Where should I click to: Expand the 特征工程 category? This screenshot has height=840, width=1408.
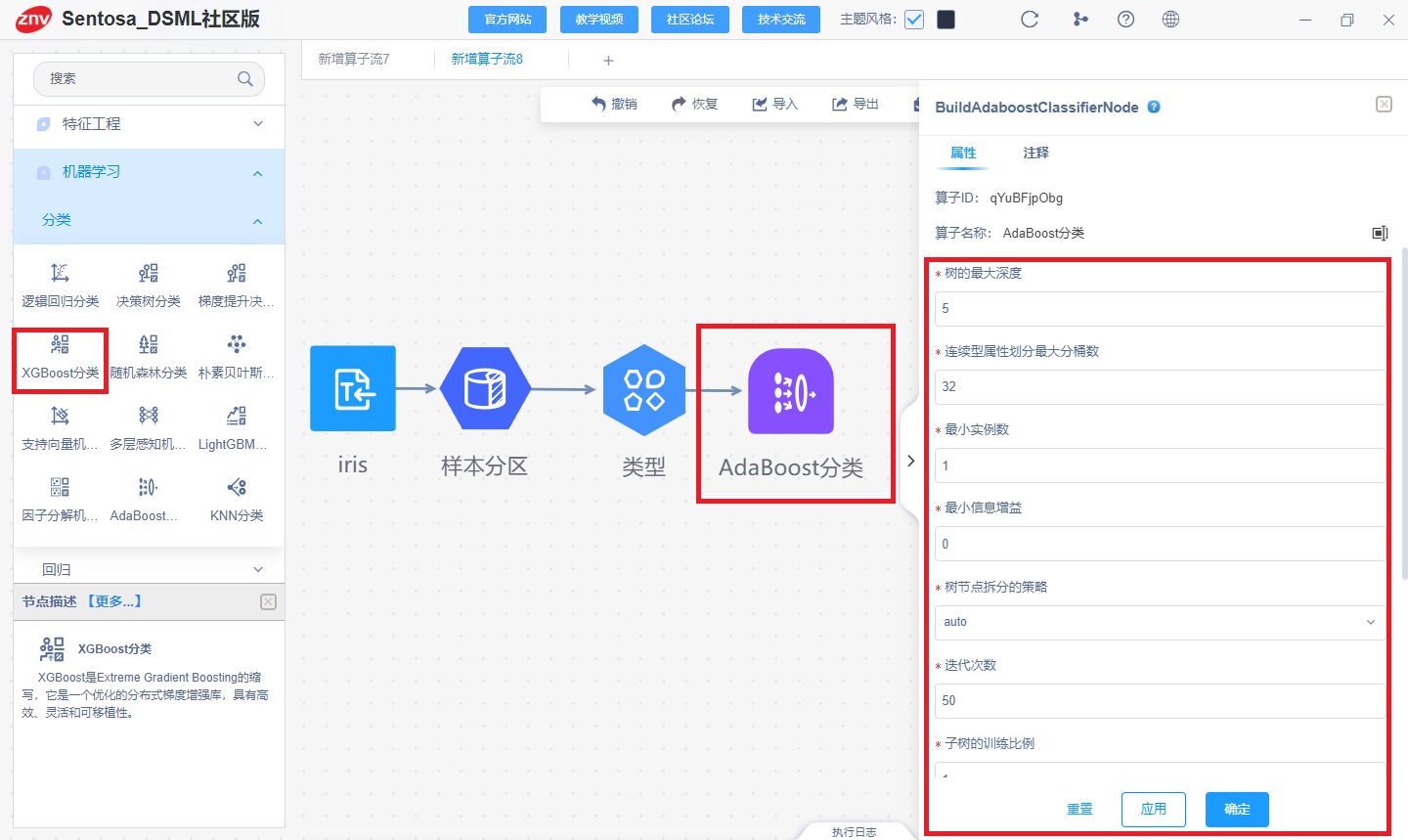click(149, 124)
